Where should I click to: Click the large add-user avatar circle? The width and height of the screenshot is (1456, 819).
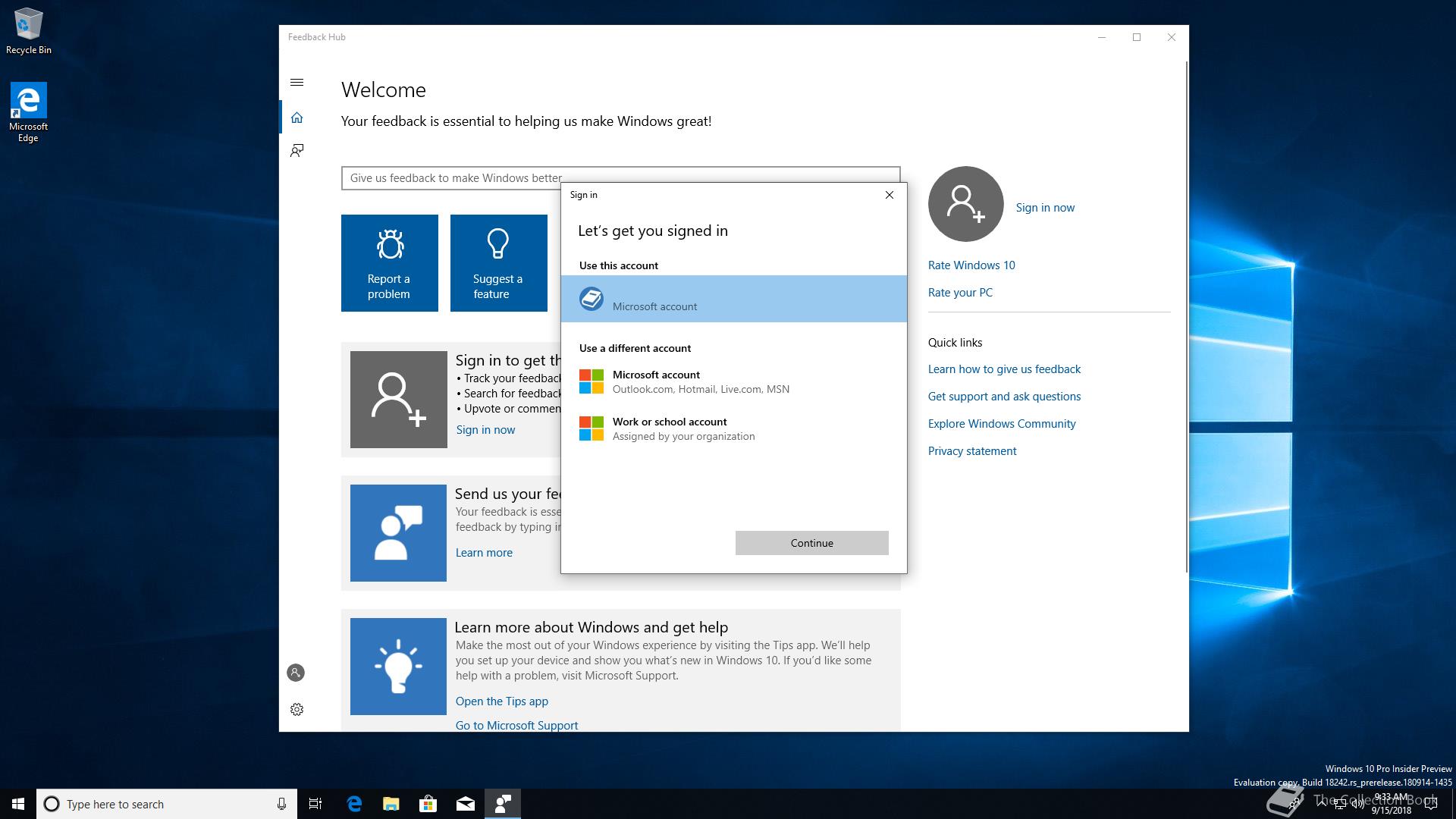pos(965,204)
